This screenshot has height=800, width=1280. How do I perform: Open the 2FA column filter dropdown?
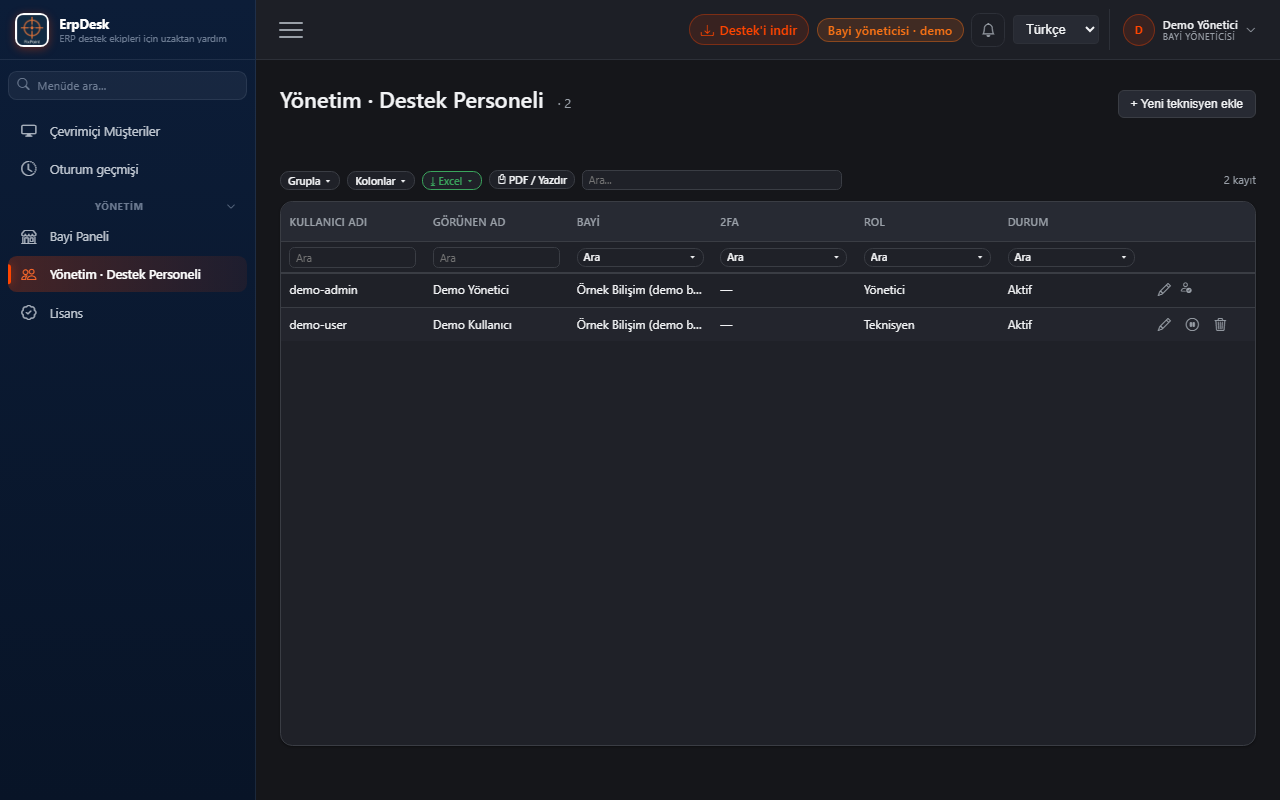click(783, 257)
